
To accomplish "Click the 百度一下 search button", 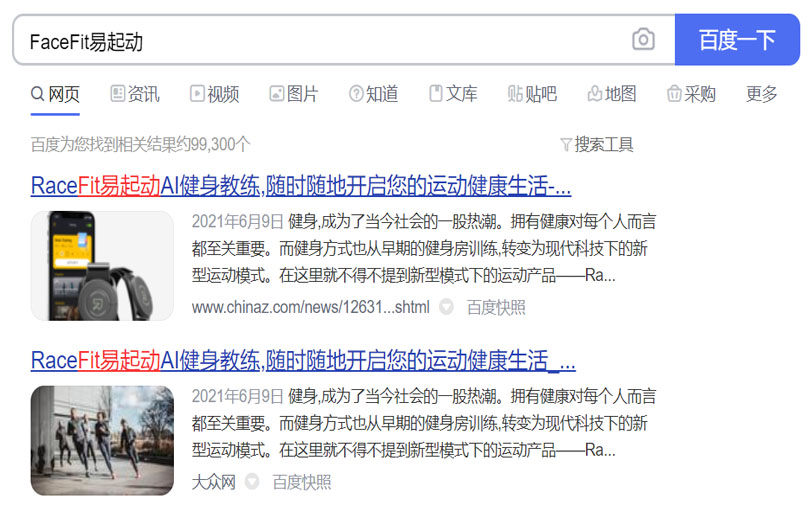I will click(737, 40).
